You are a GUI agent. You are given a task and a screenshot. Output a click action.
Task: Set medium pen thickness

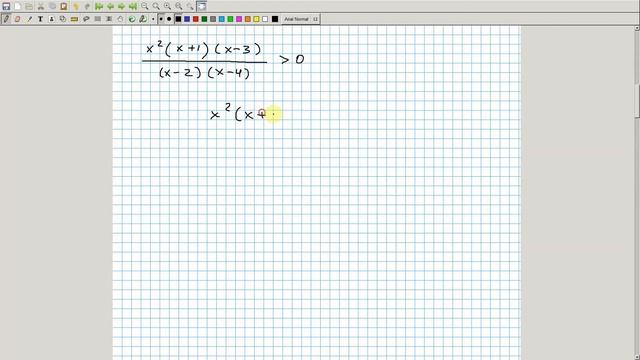pos(161,19)
